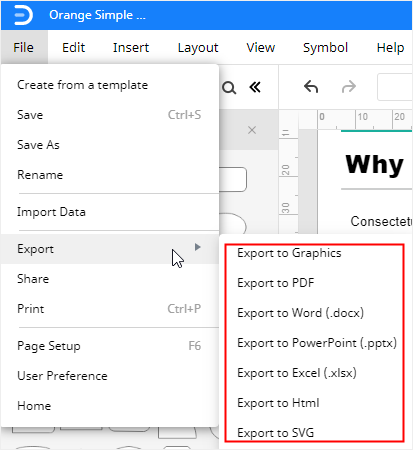Click the redo arrow icon
This screenshot has height=450, width=413.
coord(349,87)
